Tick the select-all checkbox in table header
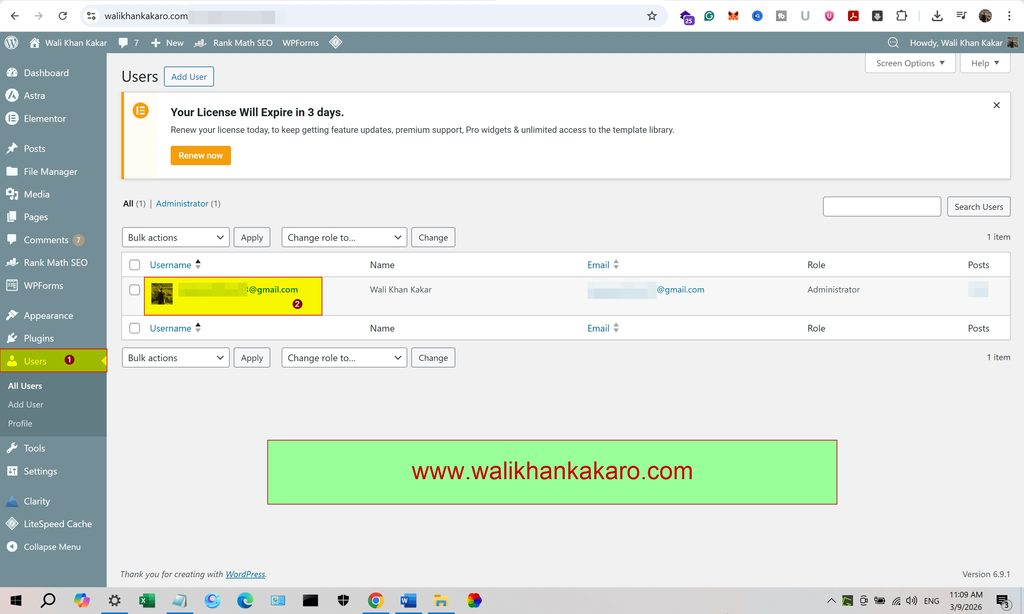Image resolution: width=1024 pixels, height=614 pixels. pos(135,265)
